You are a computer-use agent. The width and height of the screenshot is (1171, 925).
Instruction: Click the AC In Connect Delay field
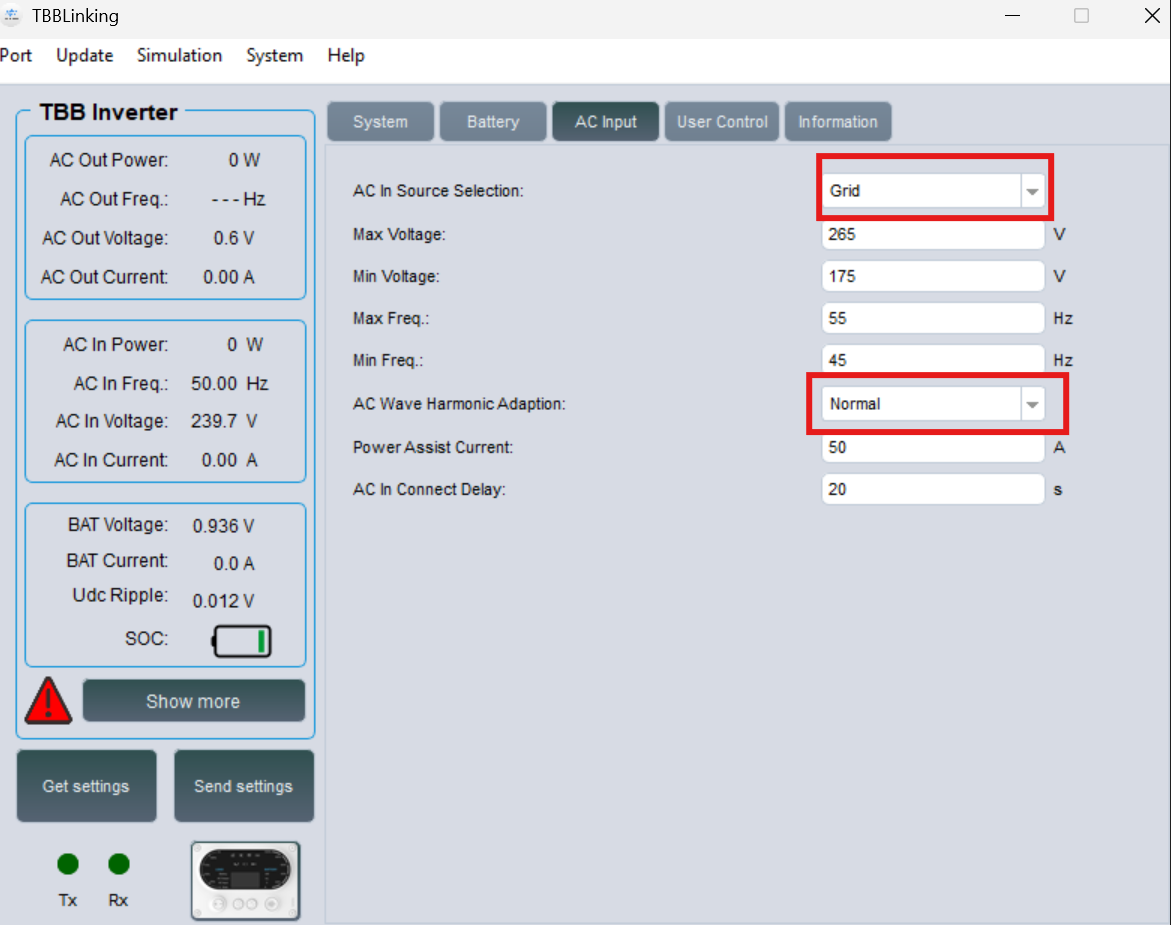coord(933,490)
